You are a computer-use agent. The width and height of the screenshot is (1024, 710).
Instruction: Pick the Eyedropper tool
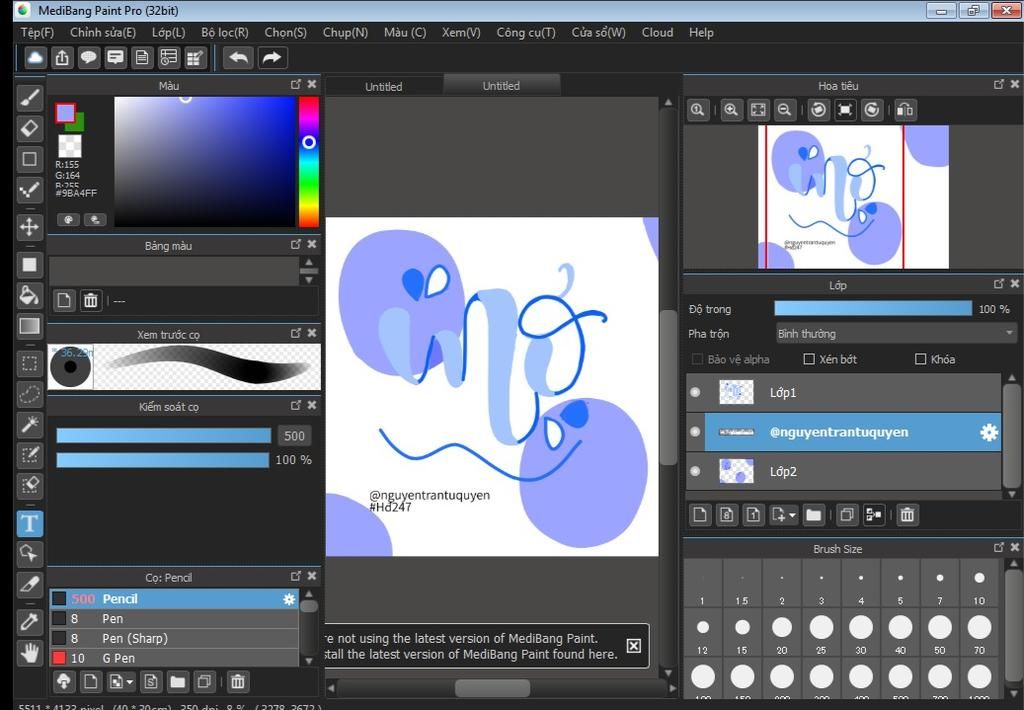(29, 621)
